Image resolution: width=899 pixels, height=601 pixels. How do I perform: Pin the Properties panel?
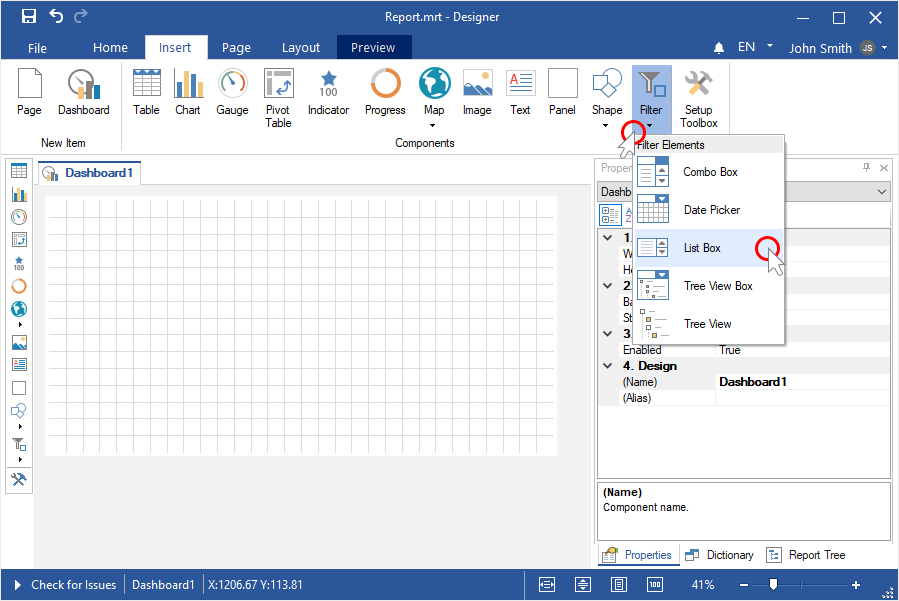coord(867,168)
